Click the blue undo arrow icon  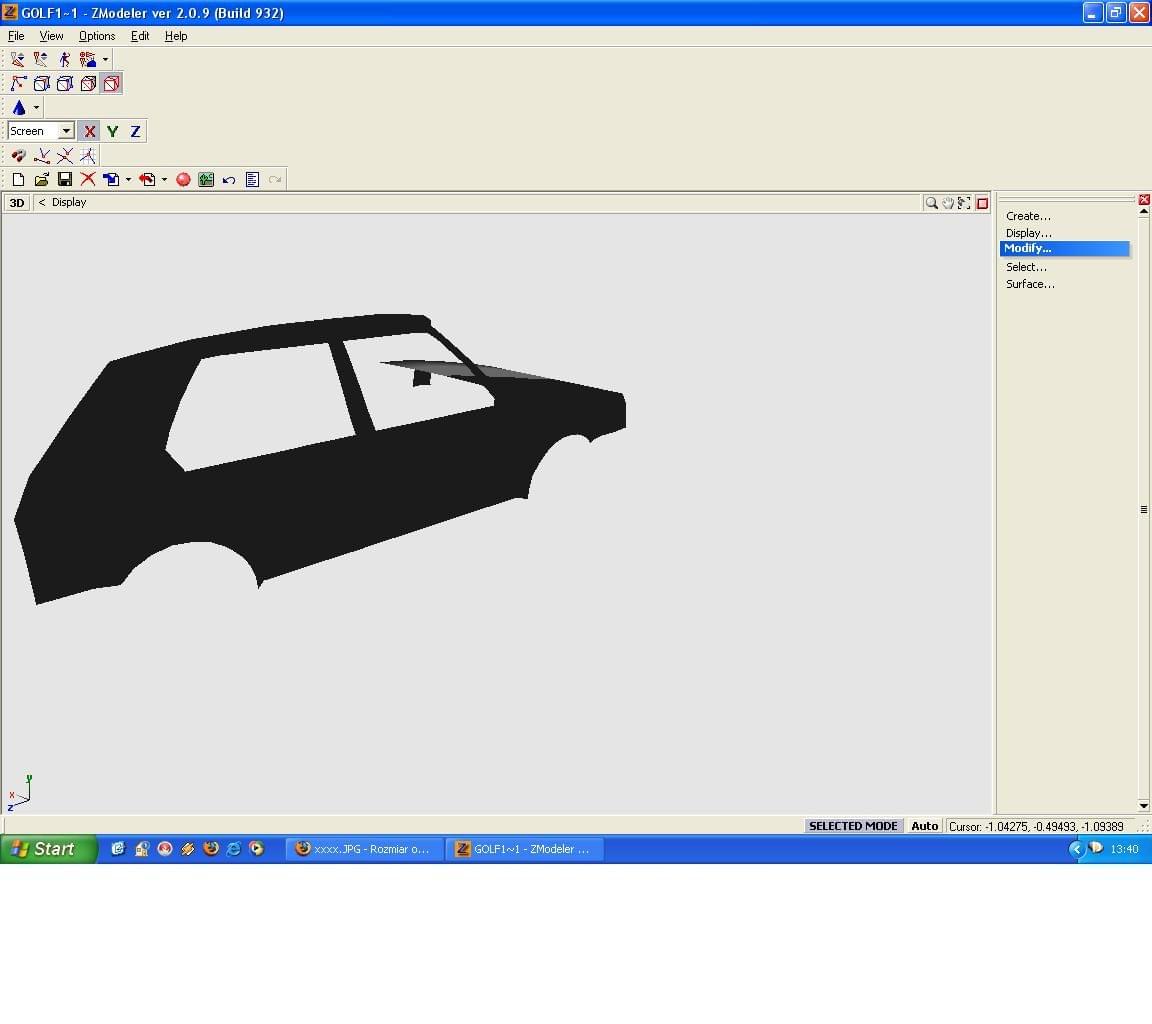[229, 179]
